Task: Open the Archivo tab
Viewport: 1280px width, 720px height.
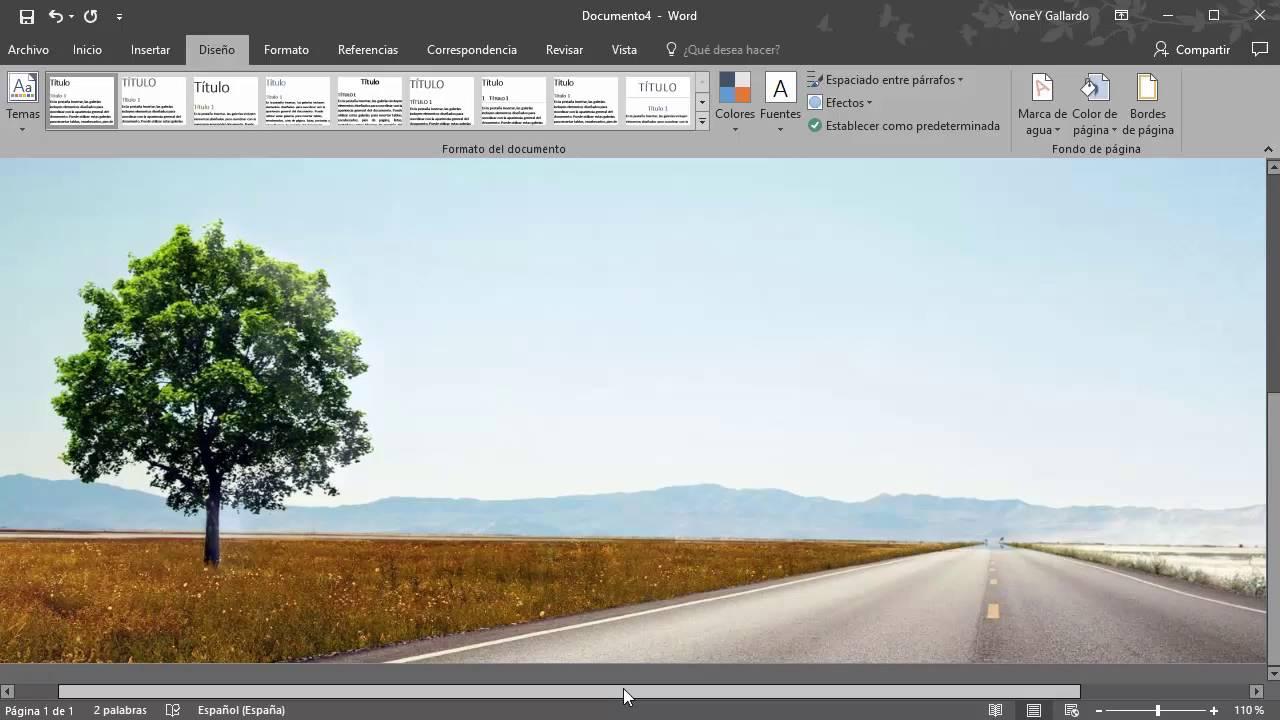Action: tap(28, 50)
